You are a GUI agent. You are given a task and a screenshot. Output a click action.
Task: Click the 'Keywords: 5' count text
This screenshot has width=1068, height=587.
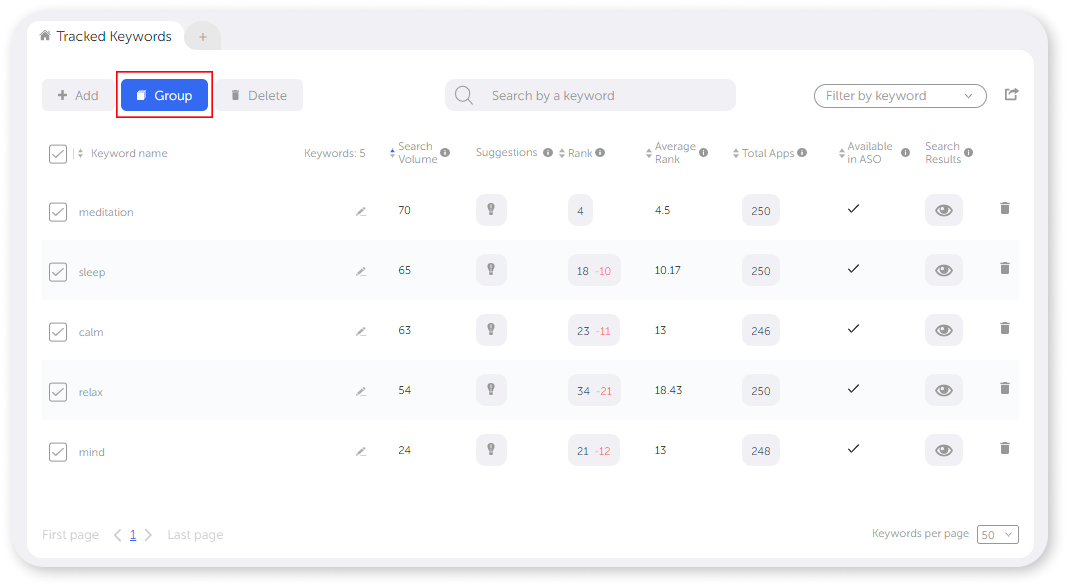tap(334, 153)
